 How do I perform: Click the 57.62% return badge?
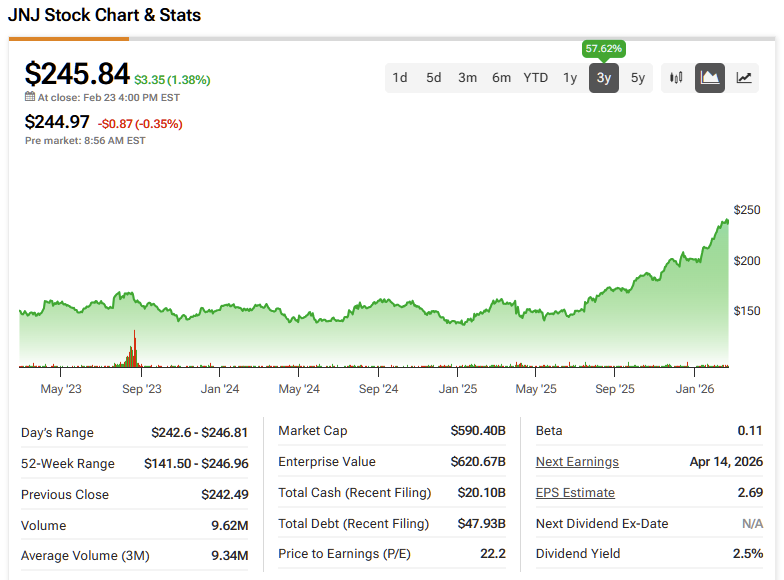click(x=604, y=49)
